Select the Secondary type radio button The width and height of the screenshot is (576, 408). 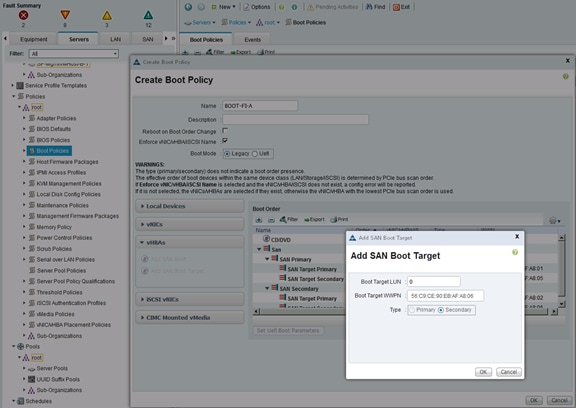coord(441,310)
